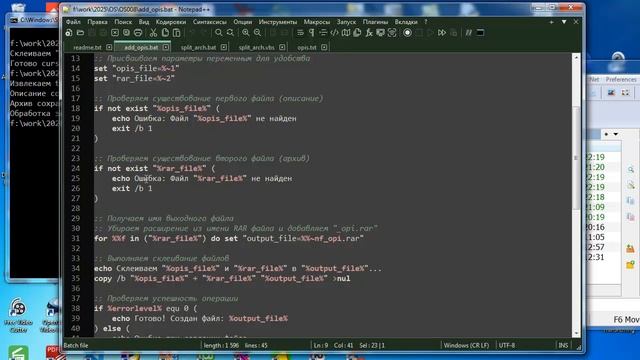Open the Вкладки menu
Screen dimensions: 640x360
coord(406,22)
